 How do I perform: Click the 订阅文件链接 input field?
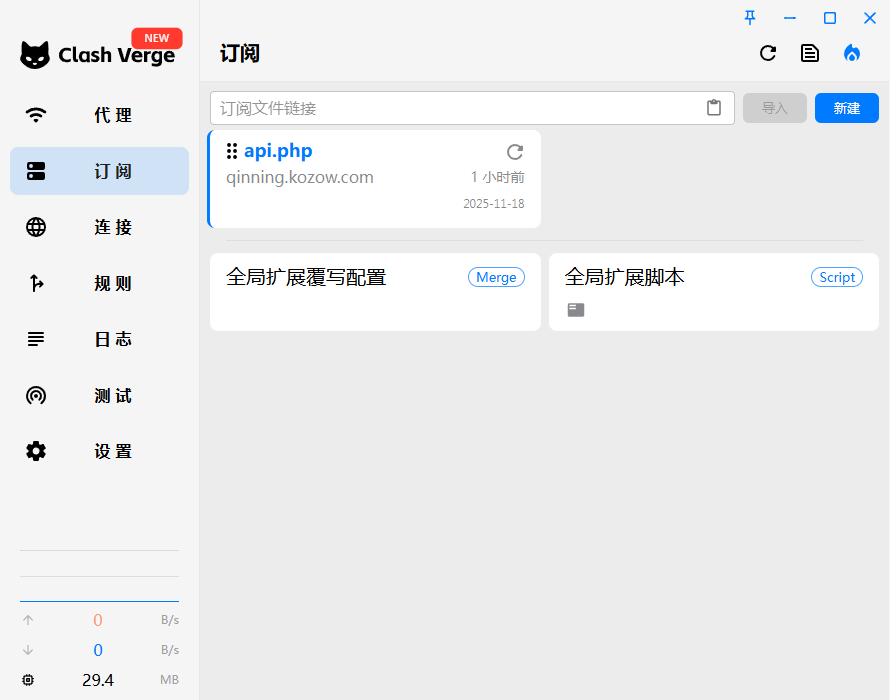[x=450, y=107]
